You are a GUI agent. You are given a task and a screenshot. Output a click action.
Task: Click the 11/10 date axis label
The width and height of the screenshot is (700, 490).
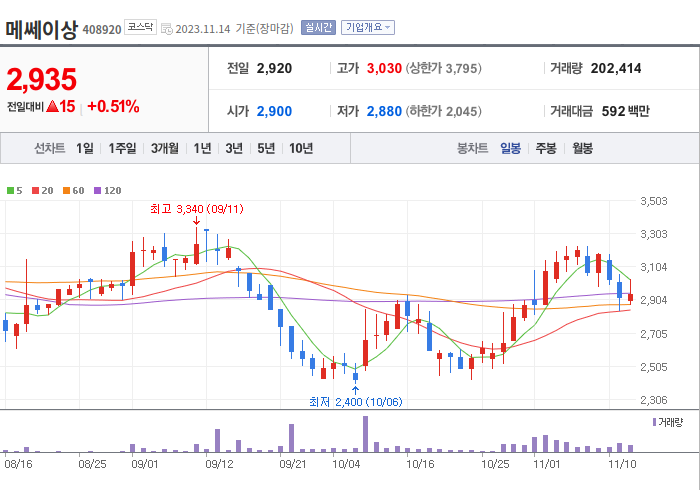622,464
